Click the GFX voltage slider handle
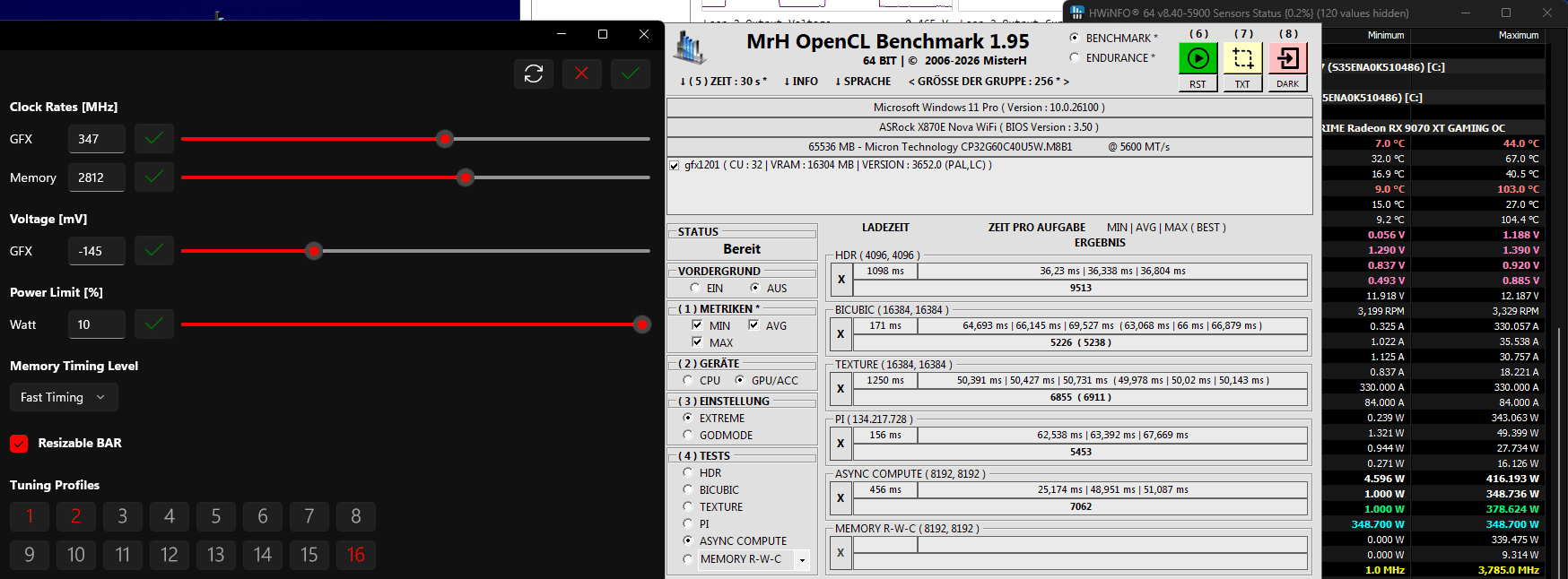Image resolution: width=1568 pixels, height=579 pixels. coord(314,251)
